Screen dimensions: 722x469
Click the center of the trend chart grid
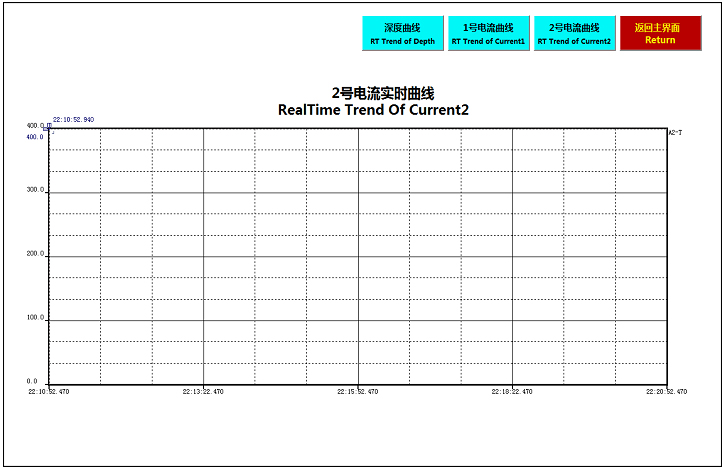pyautogui.click(x=357, y=256)
